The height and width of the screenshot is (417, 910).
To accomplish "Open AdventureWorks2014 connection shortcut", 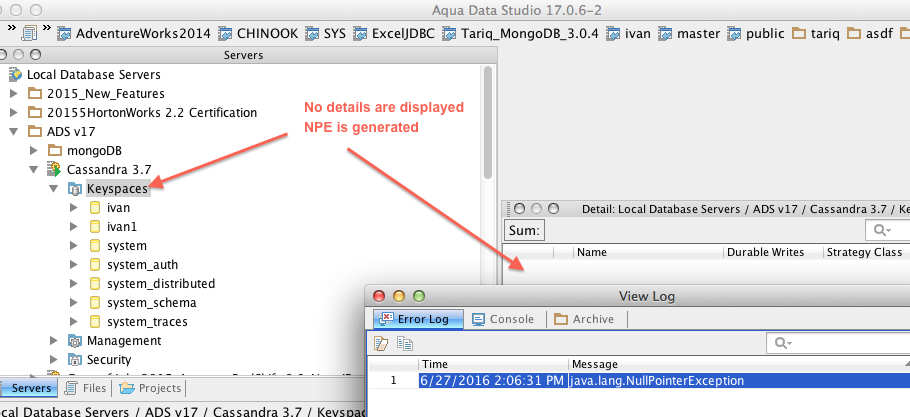I will click(x=133, y=34).
